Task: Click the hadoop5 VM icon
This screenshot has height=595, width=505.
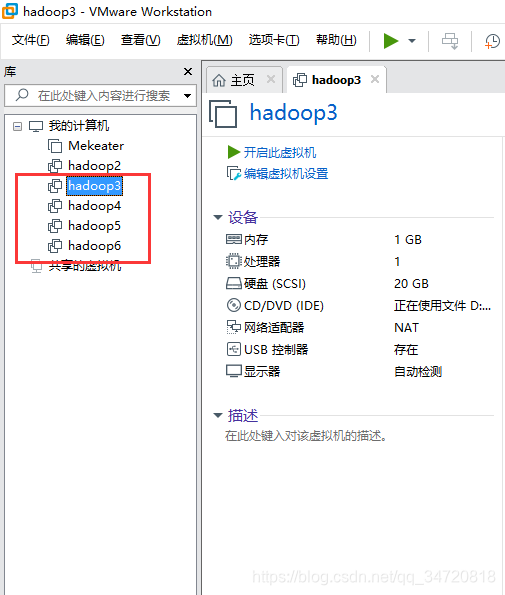Action: click(x=55, y=226)
